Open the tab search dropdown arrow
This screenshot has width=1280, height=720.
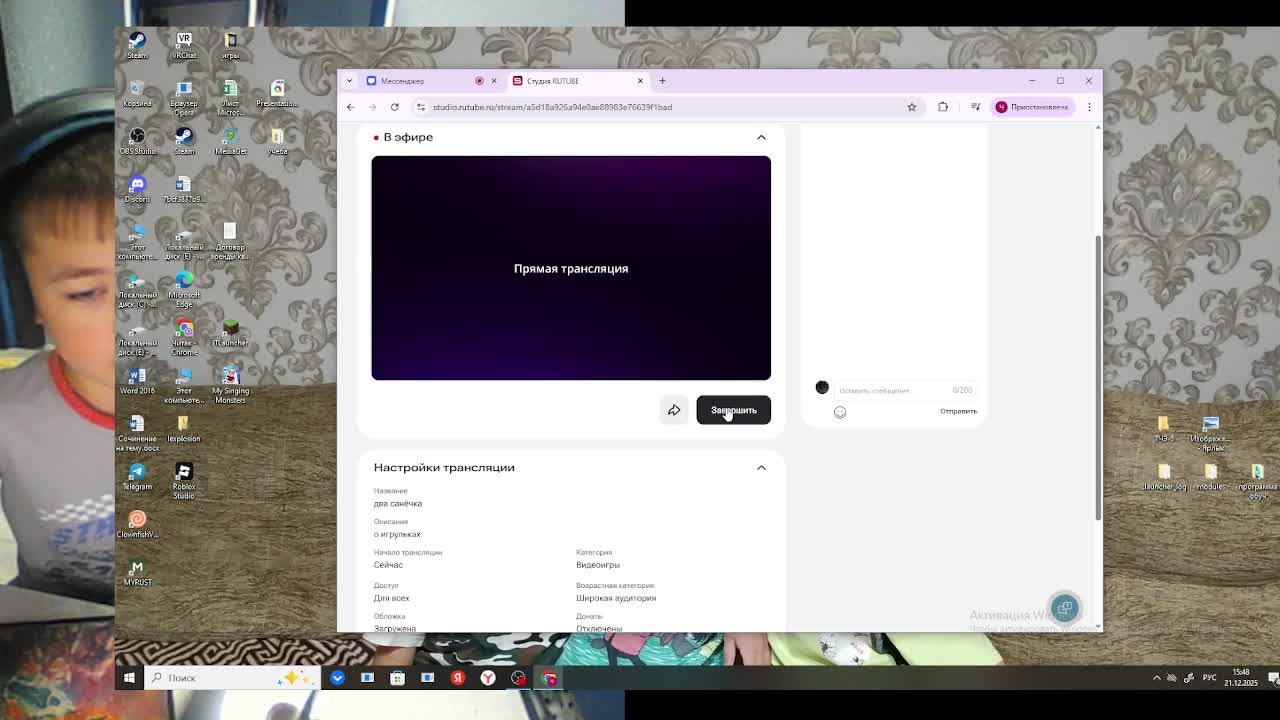tap(349, 81)
